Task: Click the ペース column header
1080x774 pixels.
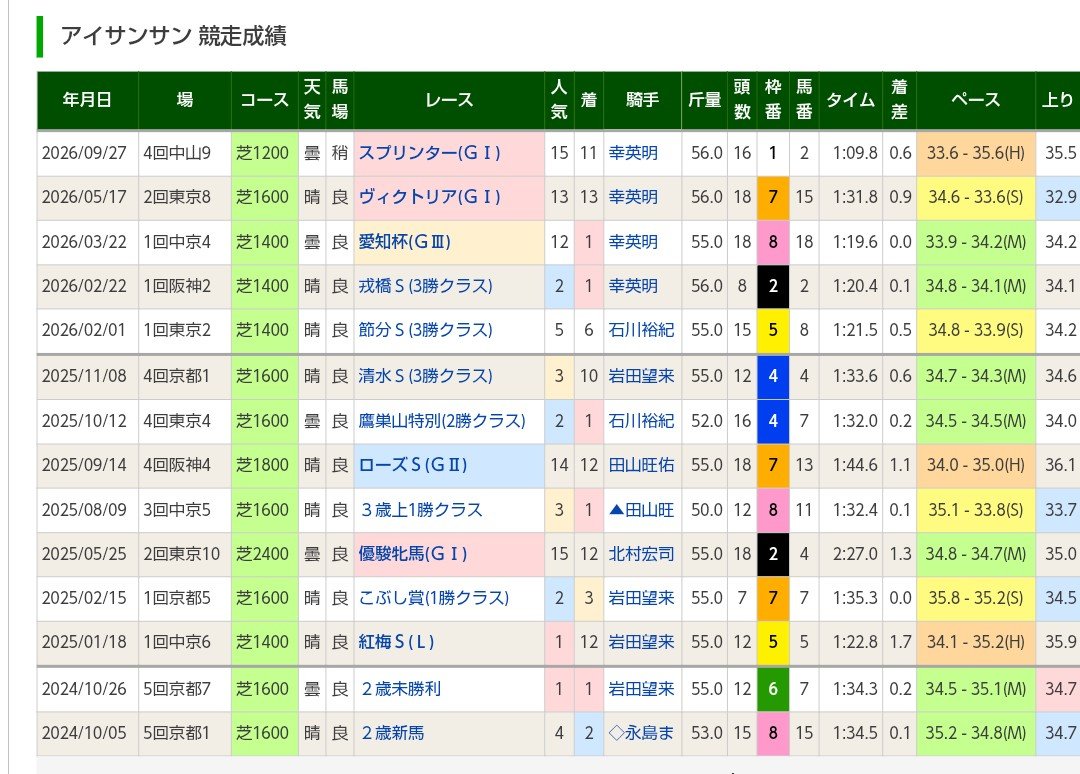Action: [975, 100]
